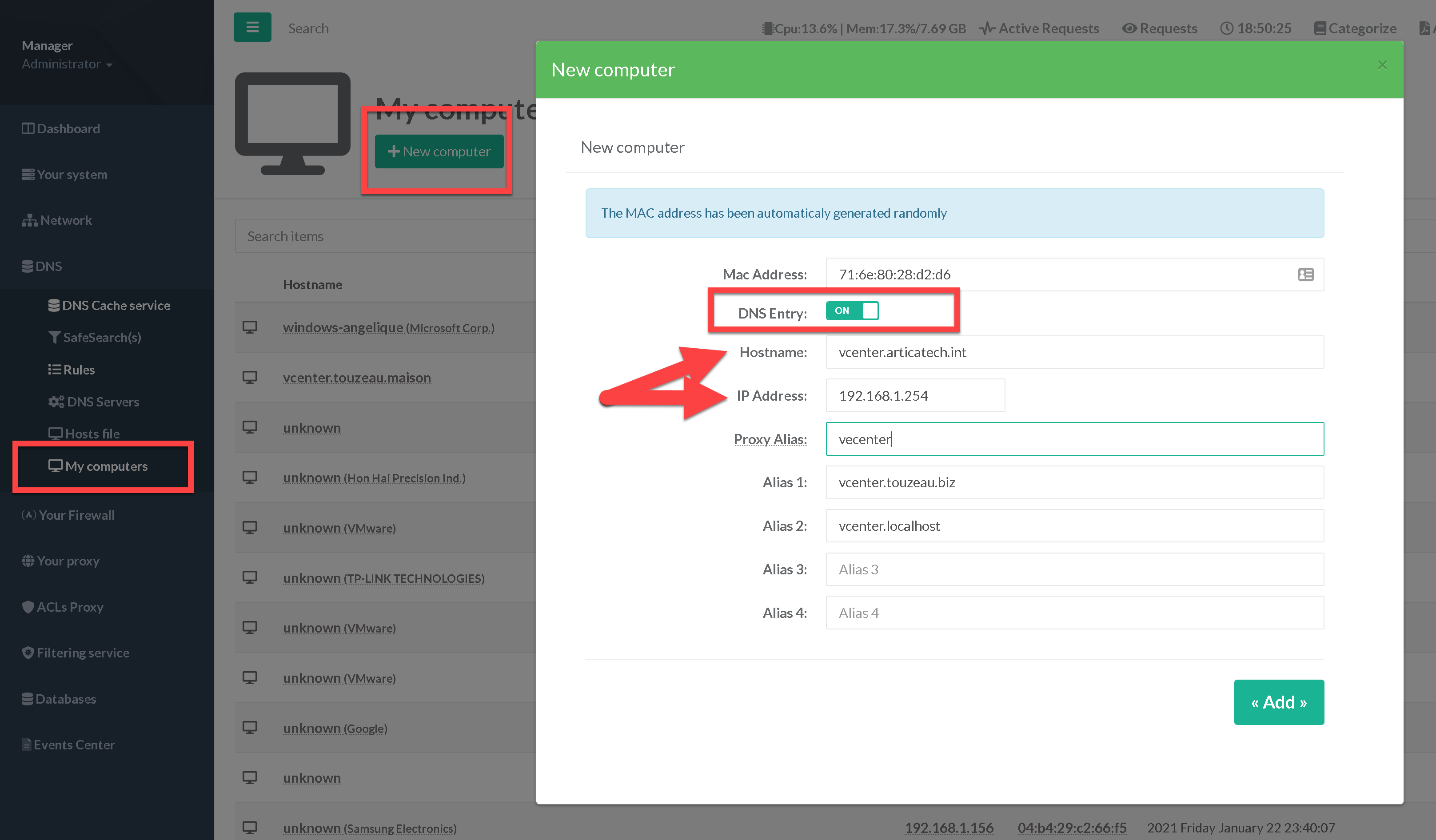
Task: Click into the Alias 3 field
Action: tap(1074, 569)
